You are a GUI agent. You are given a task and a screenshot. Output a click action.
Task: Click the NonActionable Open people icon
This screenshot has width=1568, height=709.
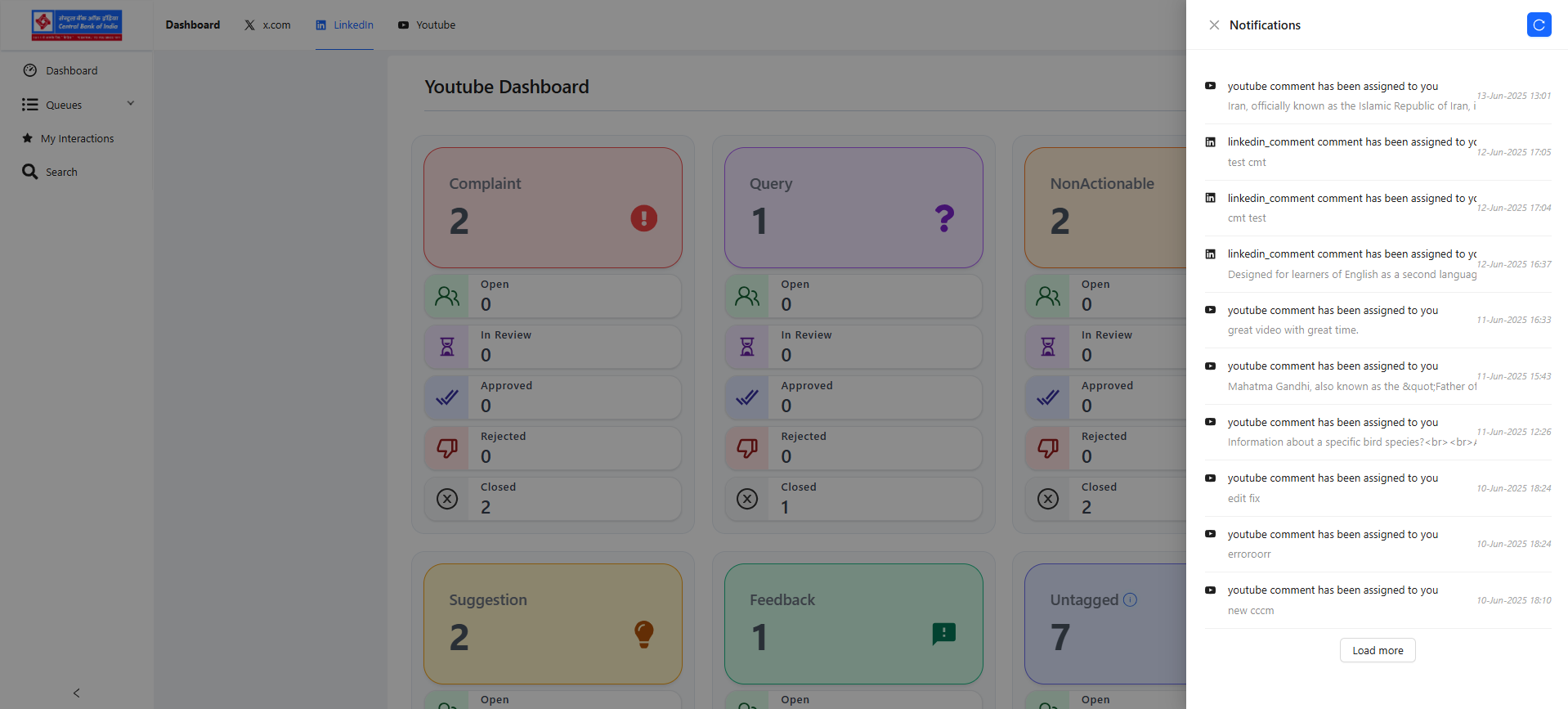pyautogui.click(x=1048, y=296)
